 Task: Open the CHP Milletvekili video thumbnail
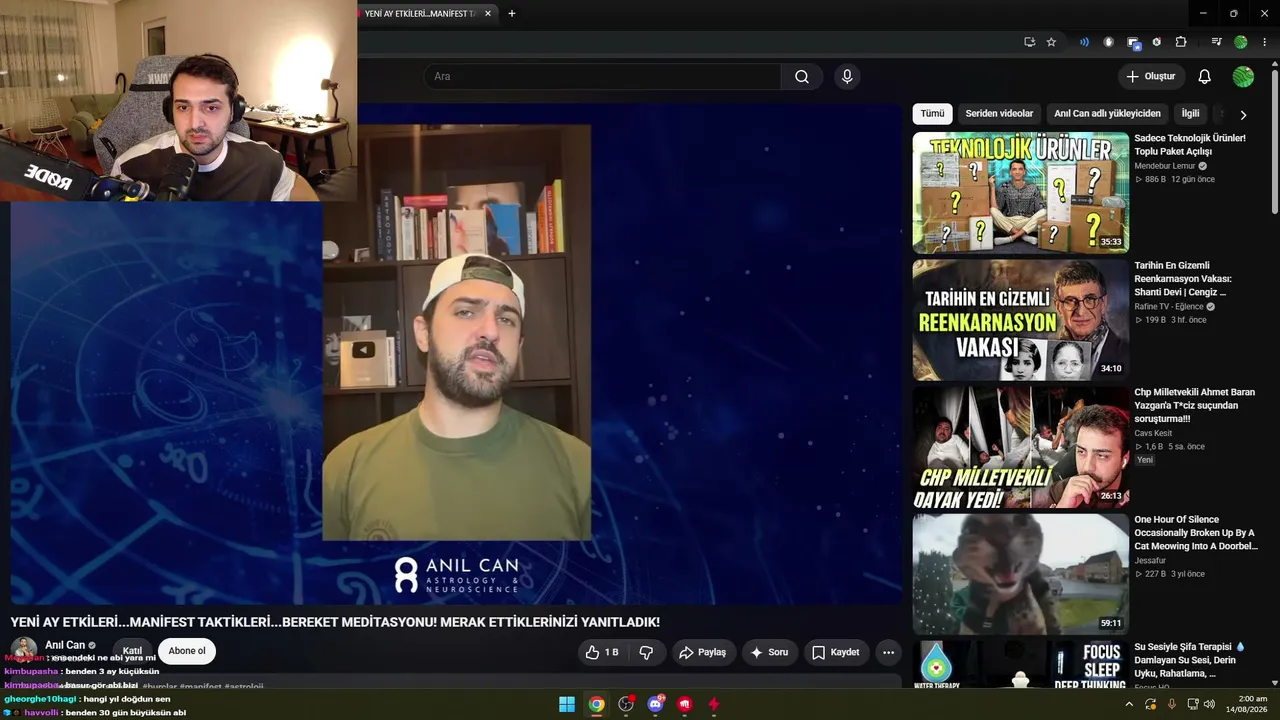pos(1020,447)
